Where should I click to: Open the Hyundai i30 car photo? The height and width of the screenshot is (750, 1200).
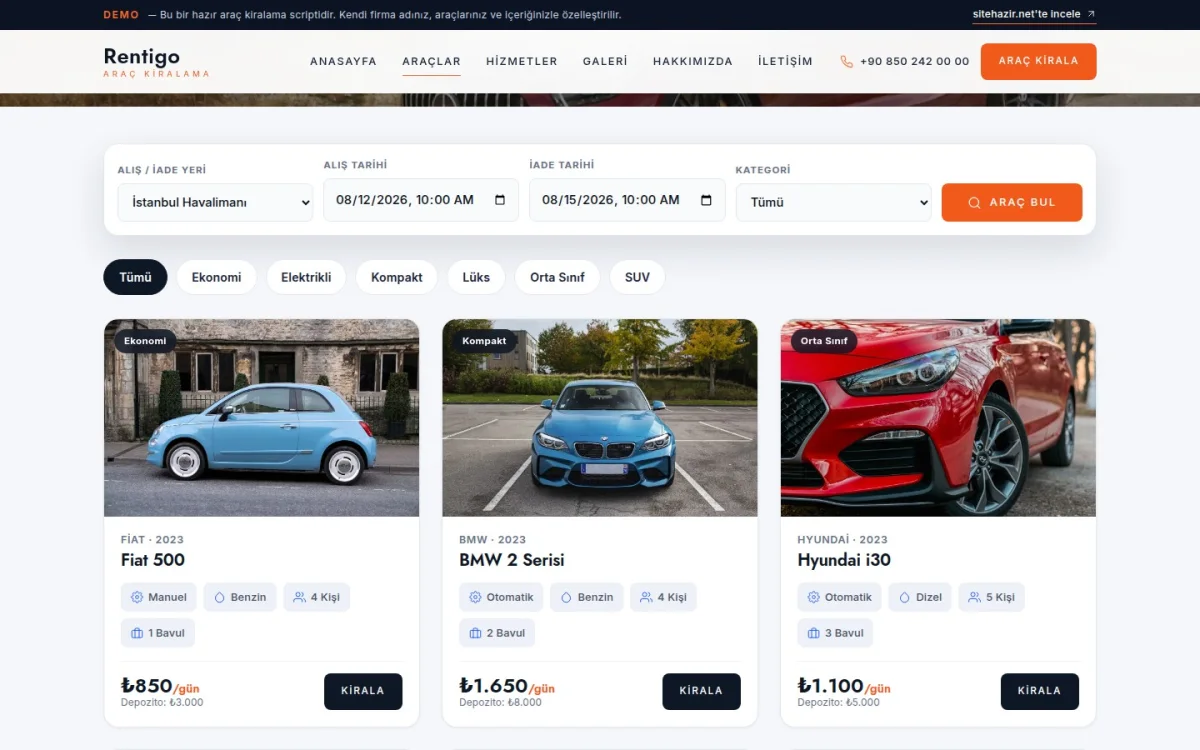pos(938,418)
